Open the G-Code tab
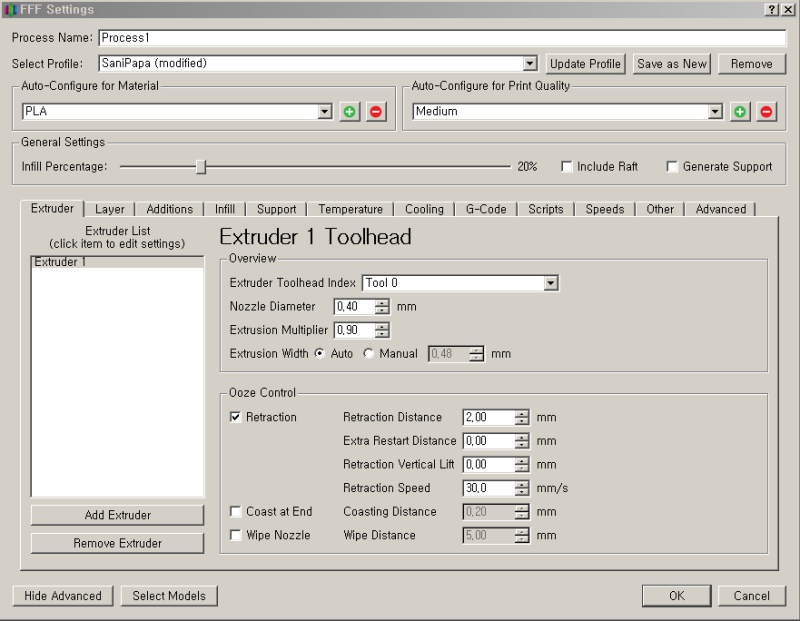 tap(486, 209)
